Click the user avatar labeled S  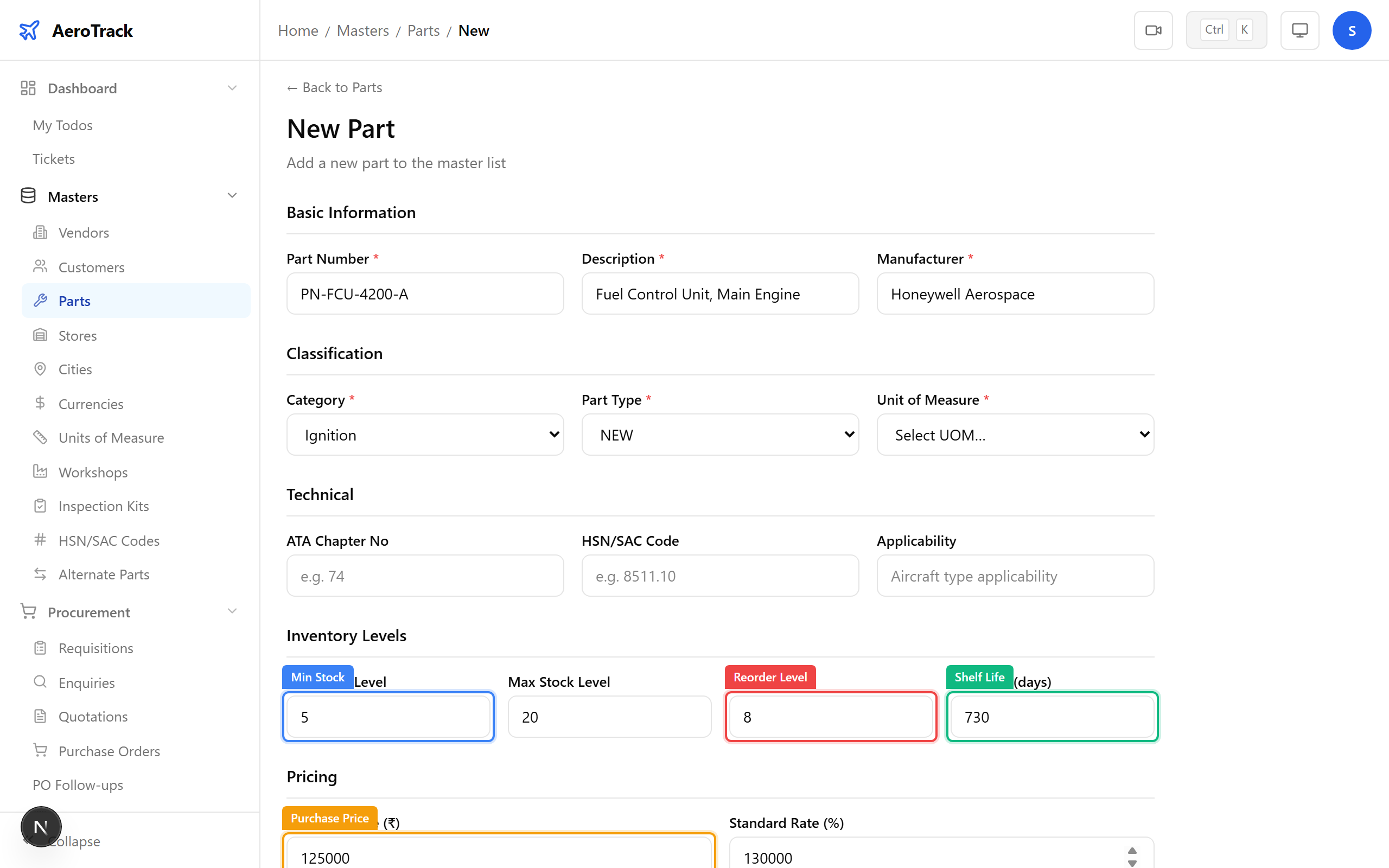tap(1352, 30)
